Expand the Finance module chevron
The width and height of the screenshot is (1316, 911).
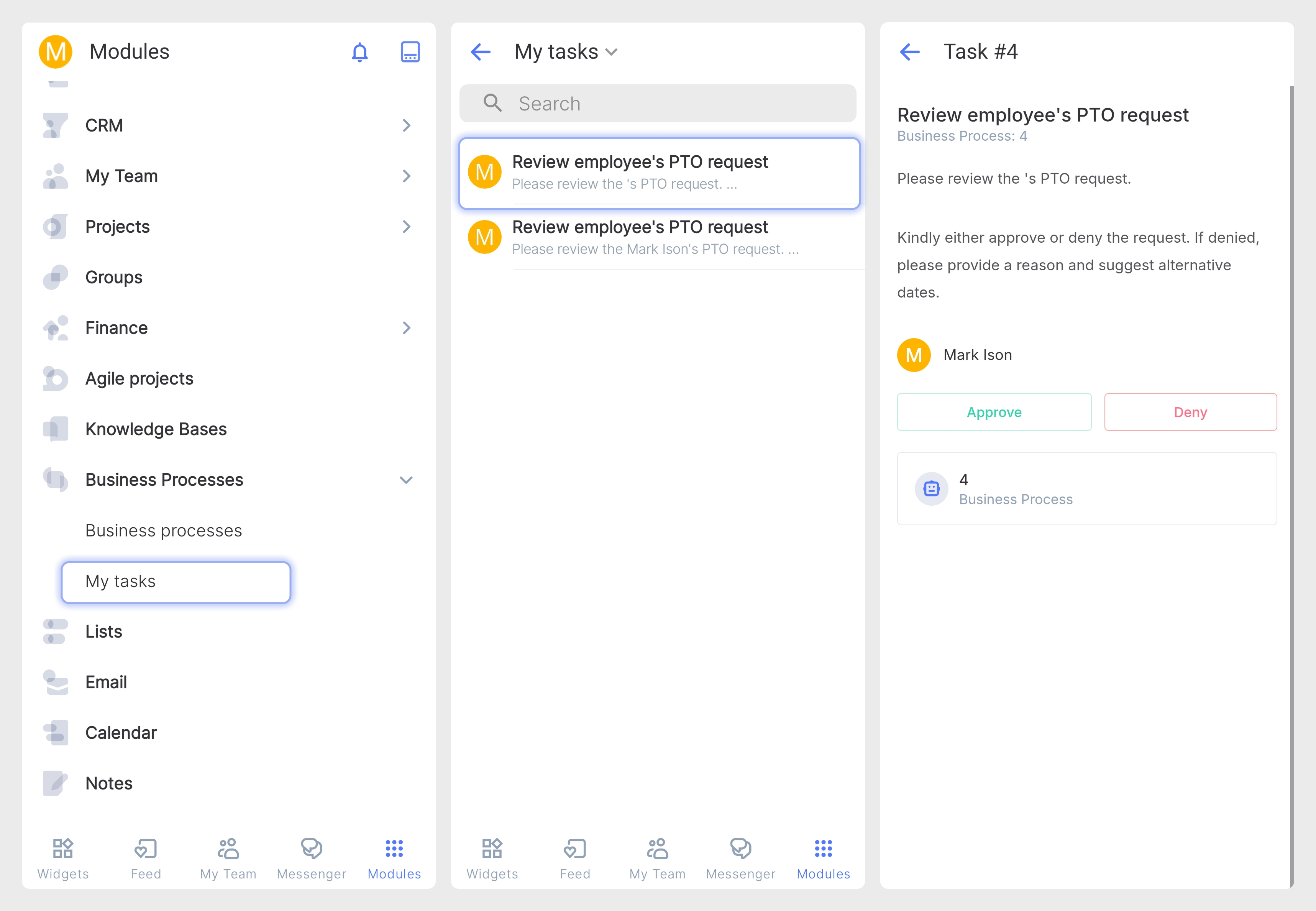(405, 328)
